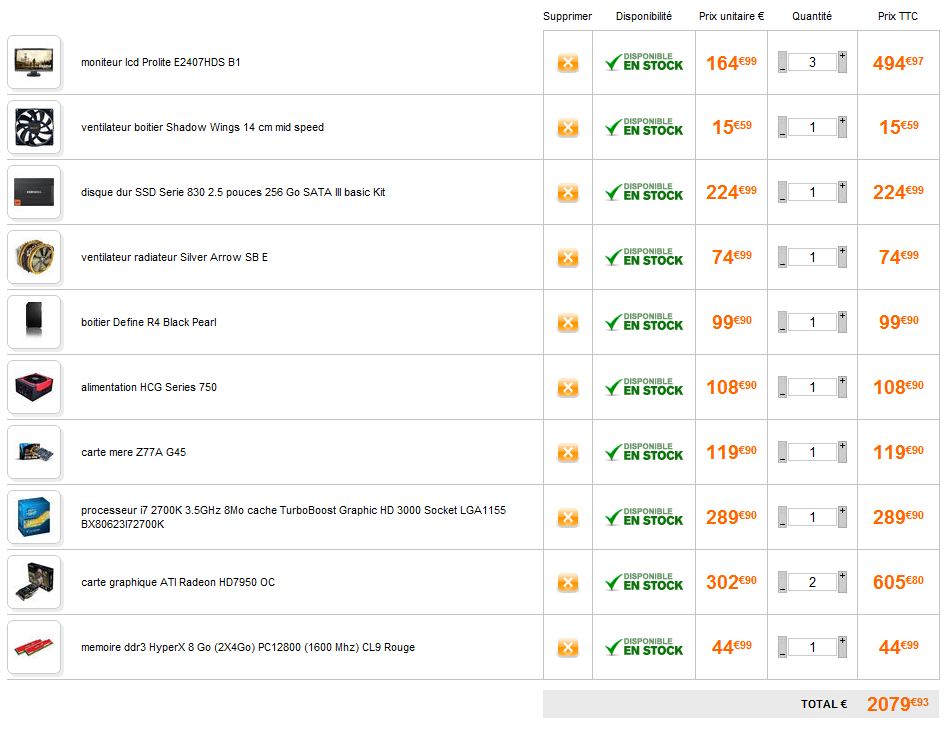Remove the Z77A G45 motherboard
This screenshot has width=952, height=731.
(x=567, y=453)
